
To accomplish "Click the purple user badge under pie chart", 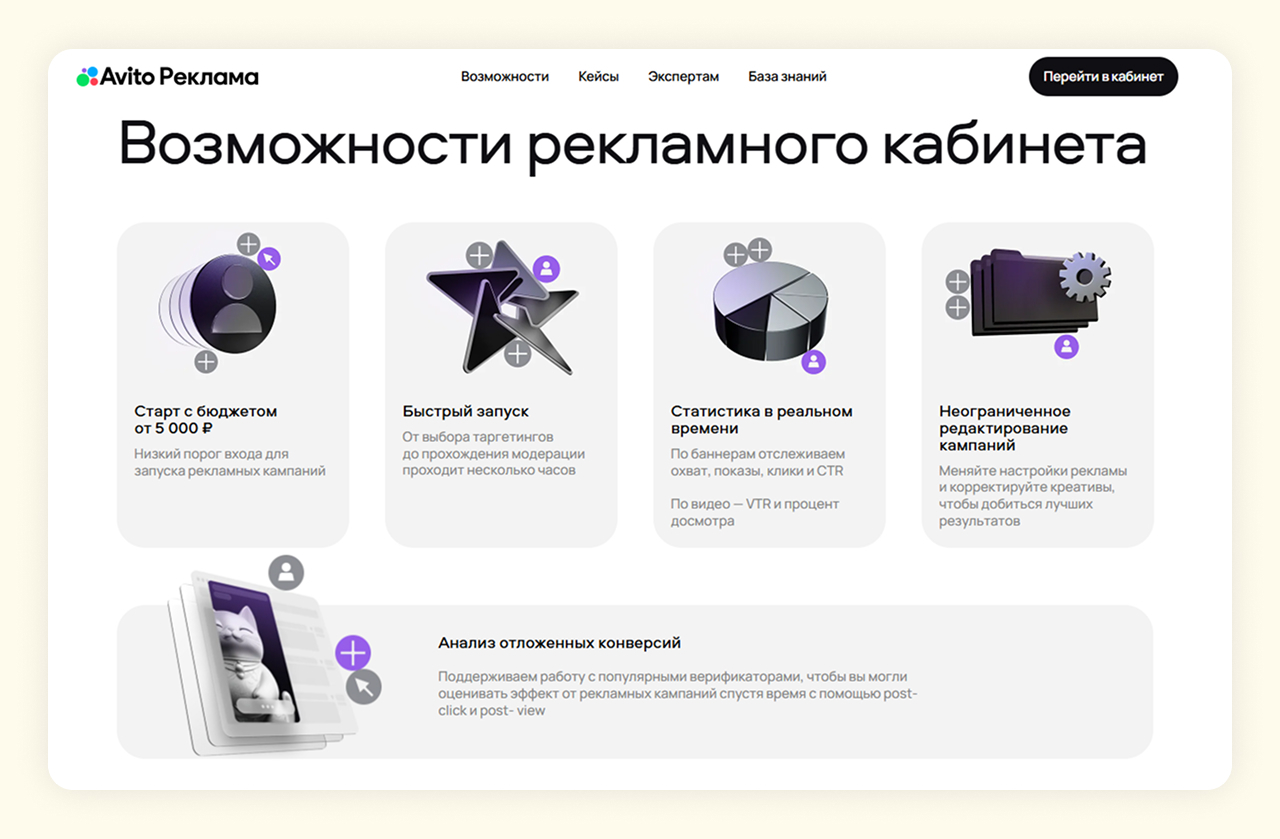I will coord(814,361).
